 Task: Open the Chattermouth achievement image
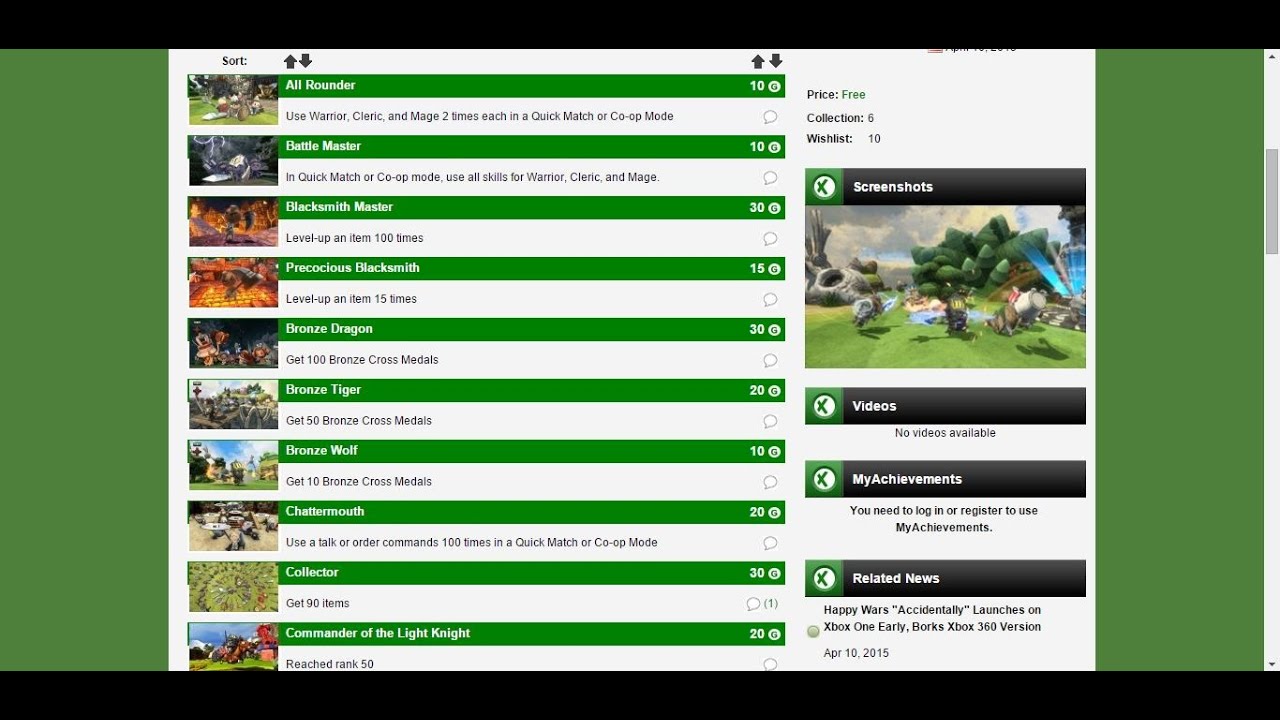233,527
